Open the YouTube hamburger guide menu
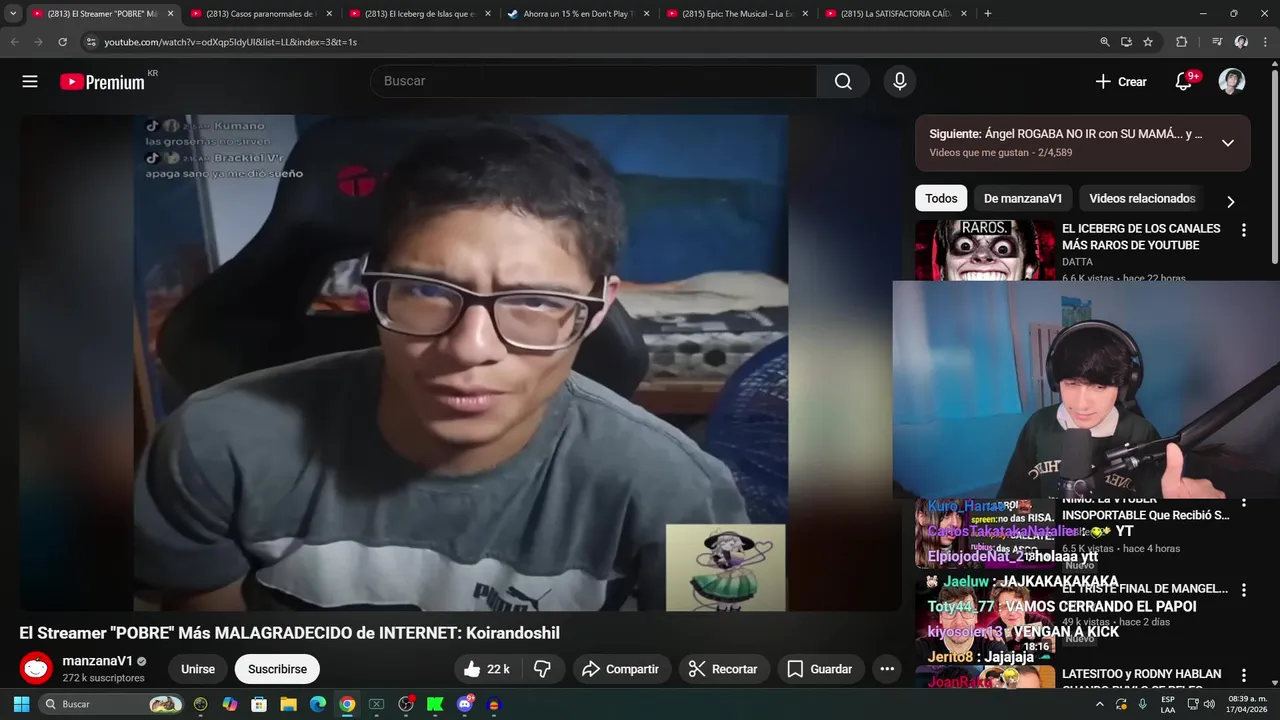Viewport: 1280px width, 720px height. pos(30,82)
